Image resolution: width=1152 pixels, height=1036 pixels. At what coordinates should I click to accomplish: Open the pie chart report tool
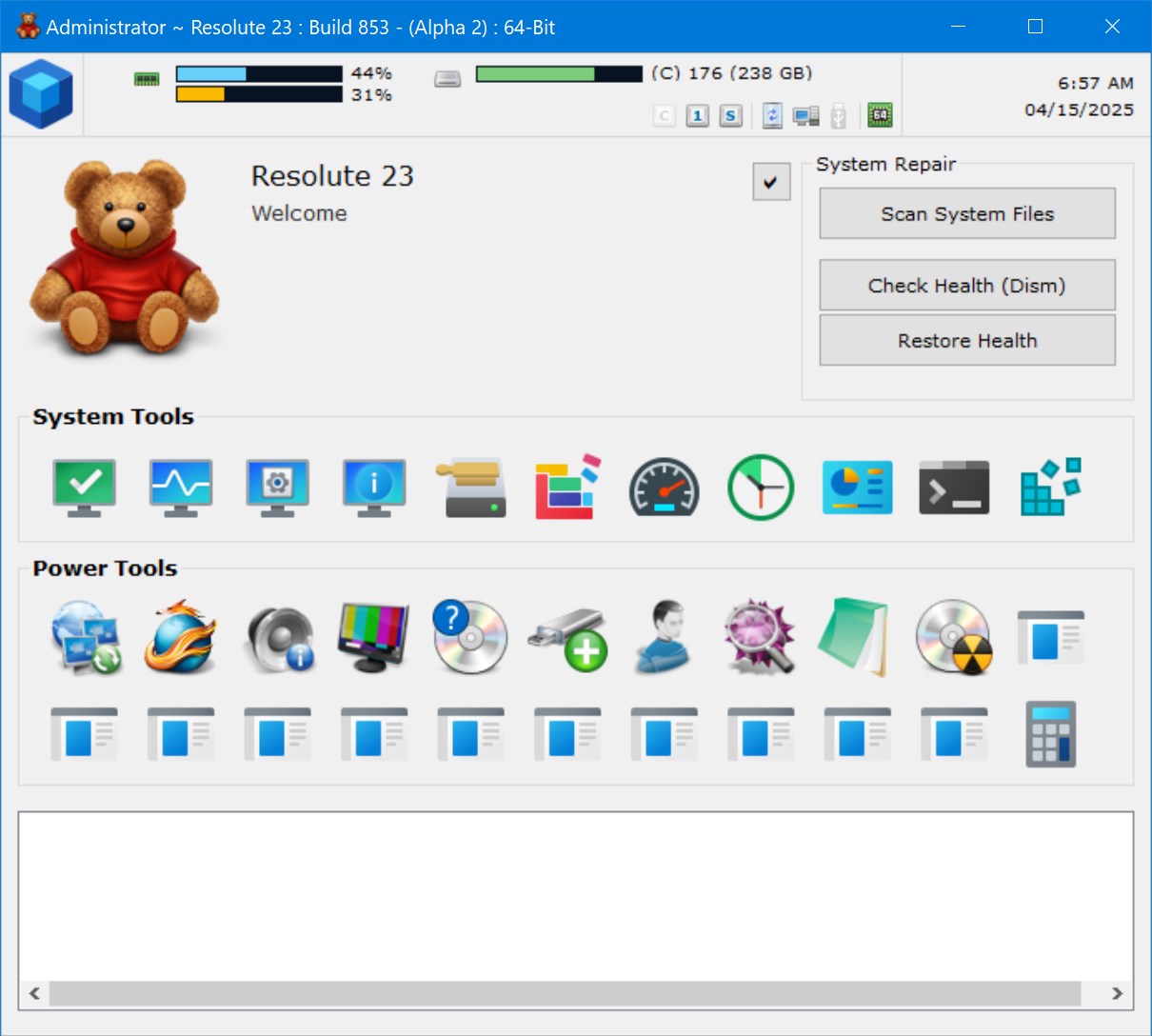click(x=858, y=488)
